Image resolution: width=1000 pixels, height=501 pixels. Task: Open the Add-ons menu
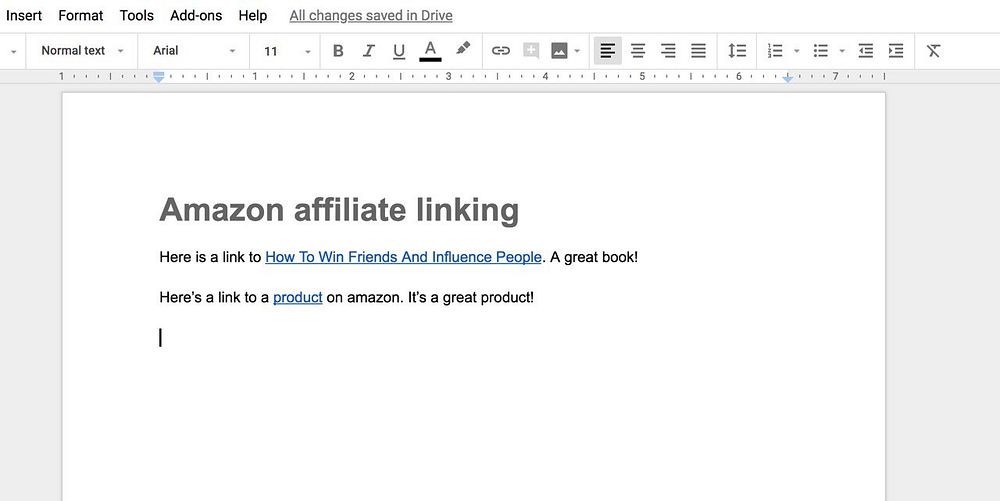196,15
